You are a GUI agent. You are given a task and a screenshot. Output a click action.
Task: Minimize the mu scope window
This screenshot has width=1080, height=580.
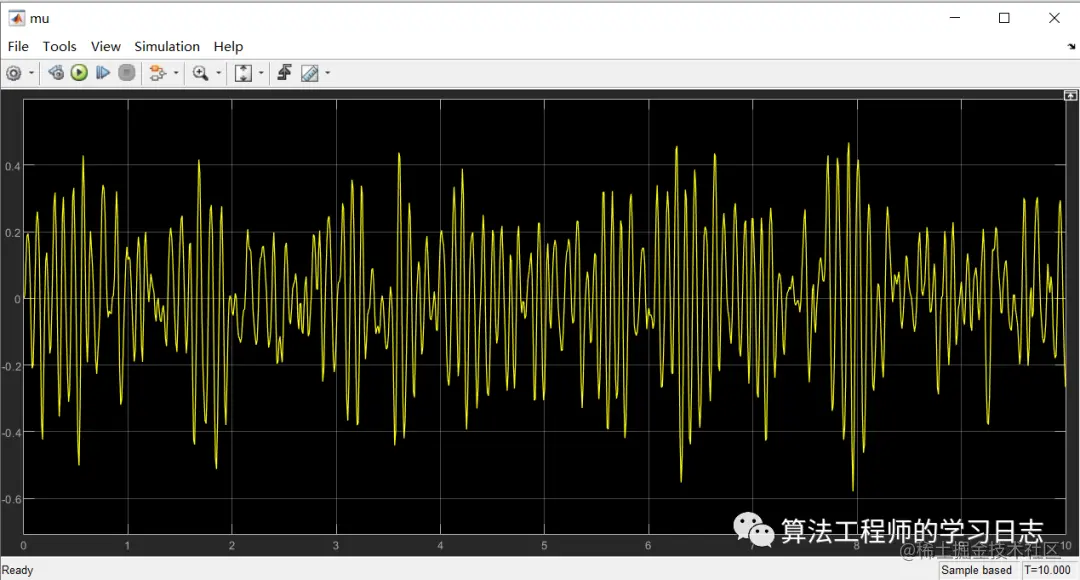955,18
